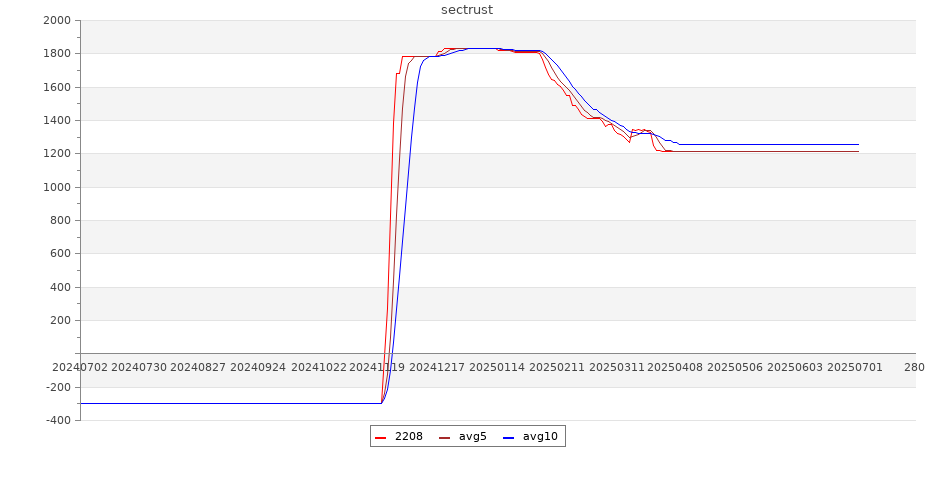
Task: Click the 20241119 date tick label
Action: [x=377, y=367]
